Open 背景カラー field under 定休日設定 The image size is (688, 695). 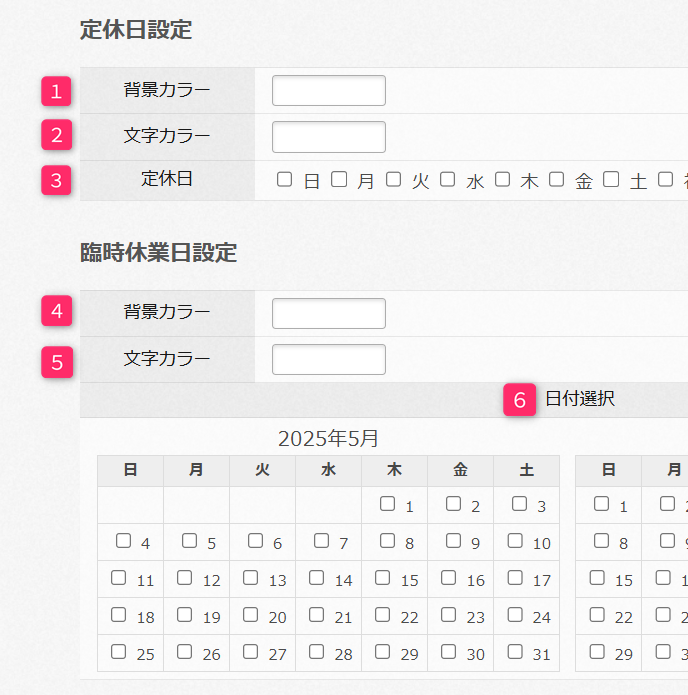coord(328,90)
